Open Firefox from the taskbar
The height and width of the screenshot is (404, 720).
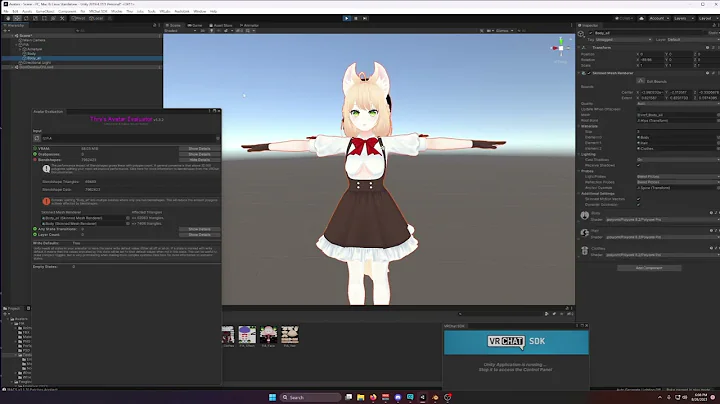click(373, 397)
